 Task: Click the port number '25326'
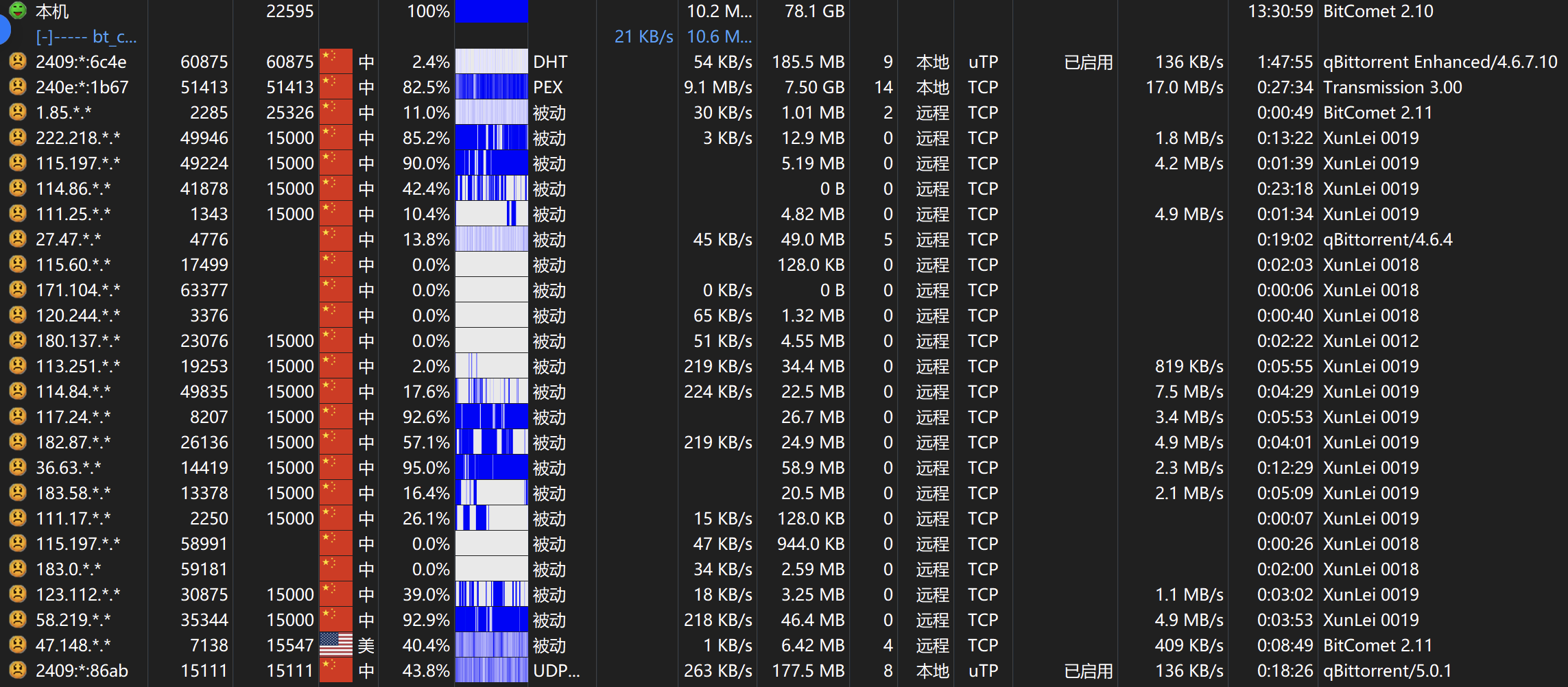289,112
